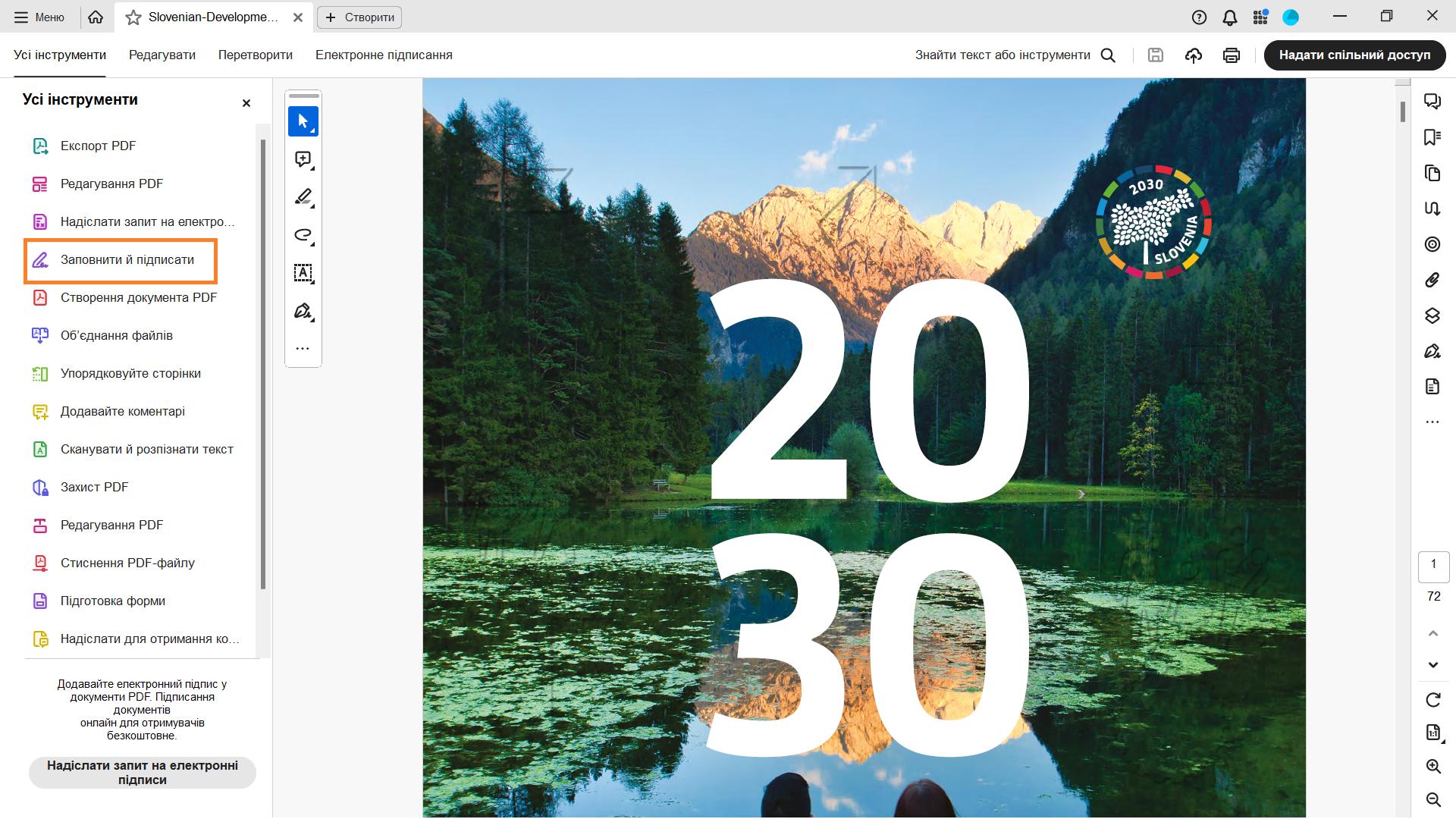Pick the freehand draw tool

[303, 235]
